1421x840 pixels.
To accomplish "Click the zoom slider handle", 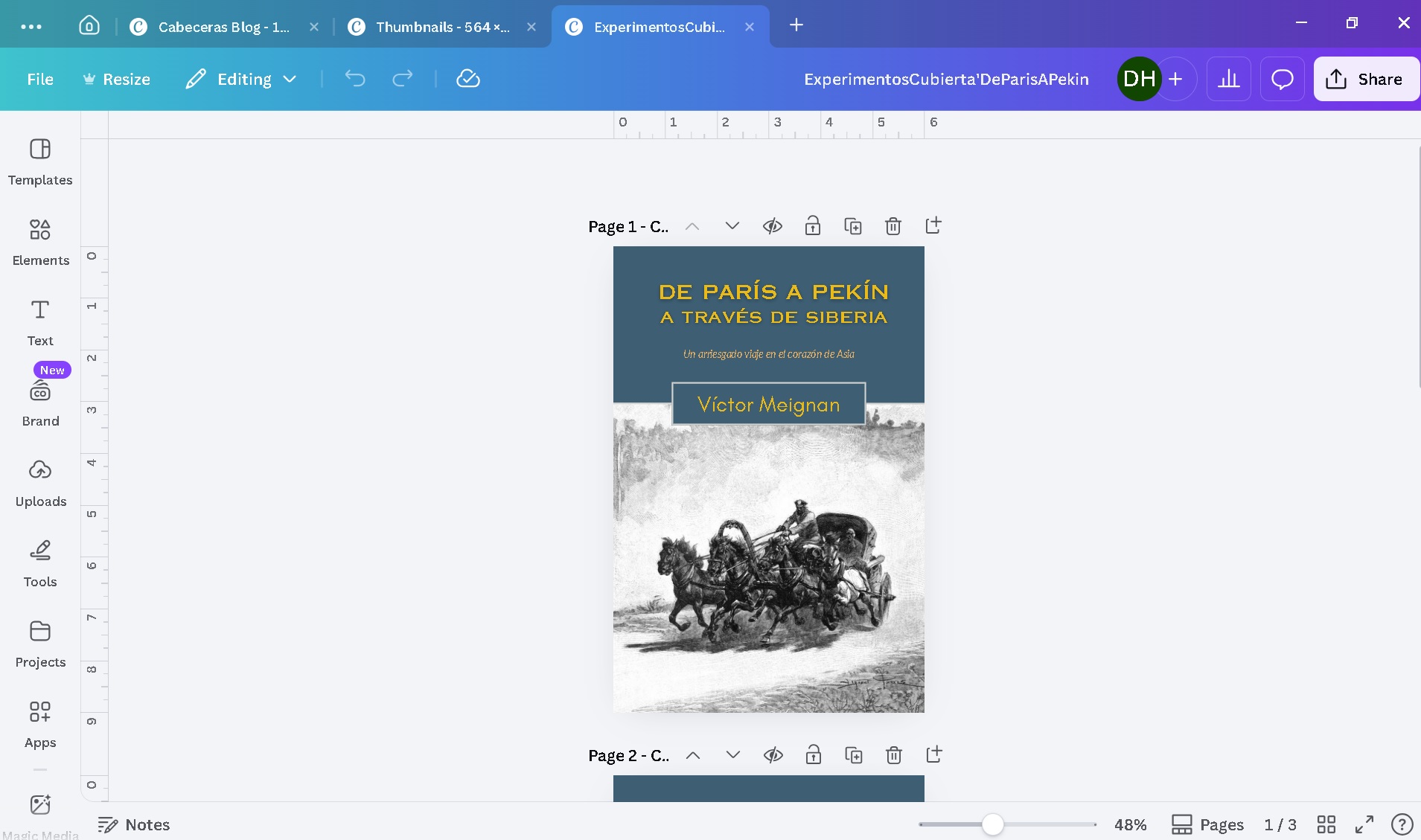I will click(992, 824).
